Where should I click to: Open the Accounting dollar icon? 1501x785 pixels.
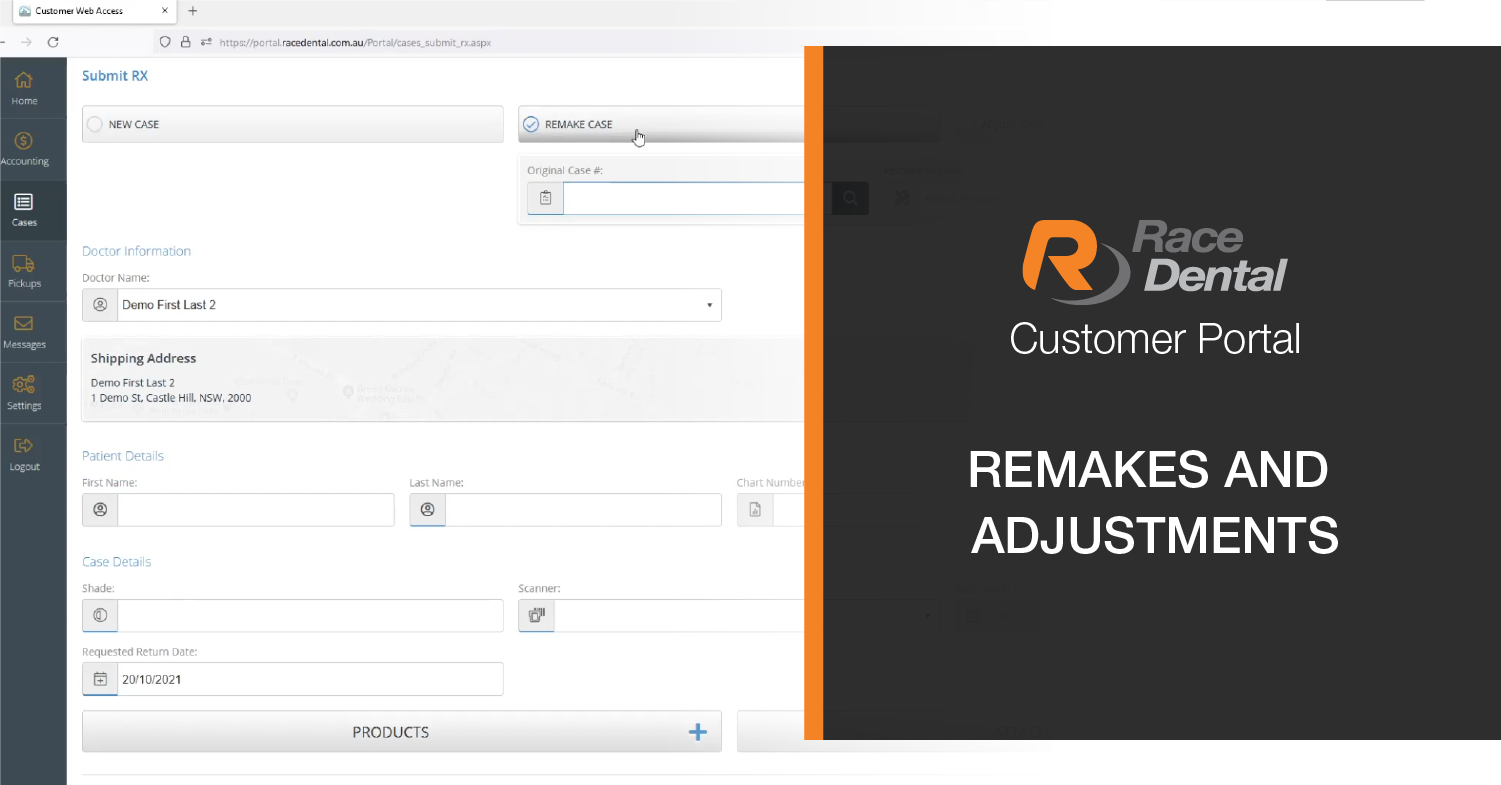24,142
